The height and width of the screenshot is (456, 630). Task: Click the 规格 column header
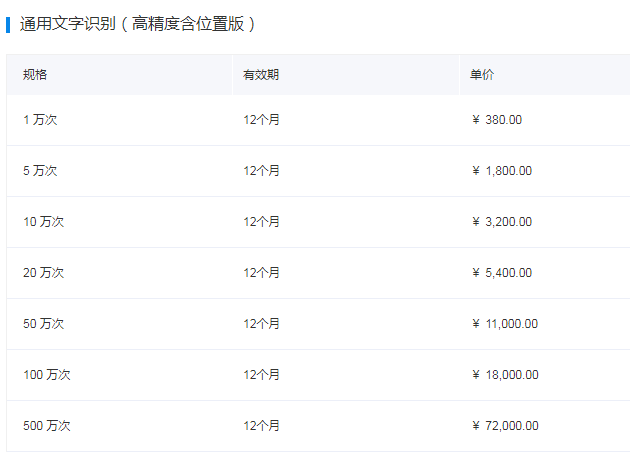coord(35,75)
